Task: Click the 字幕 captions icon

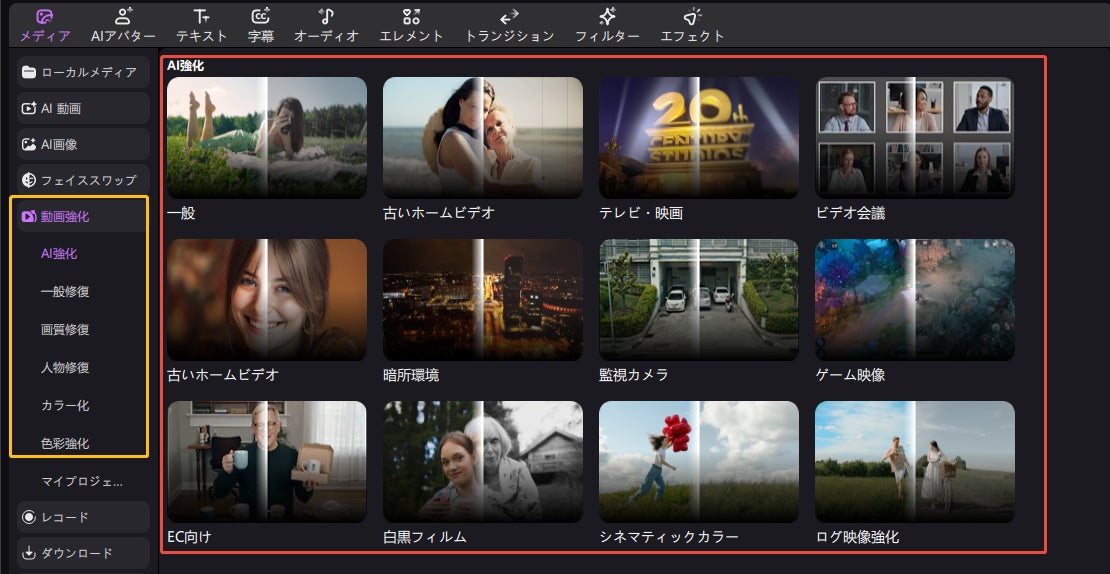Action: pos(261,16)
